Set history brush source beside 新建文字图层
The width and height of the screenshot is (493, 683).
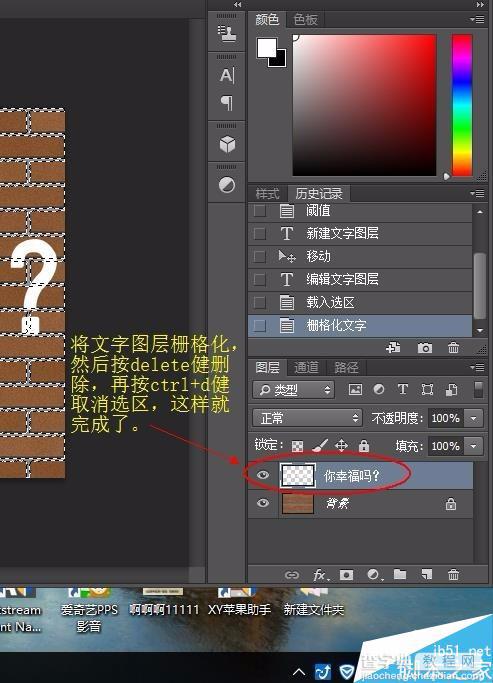tap(260, 233)
